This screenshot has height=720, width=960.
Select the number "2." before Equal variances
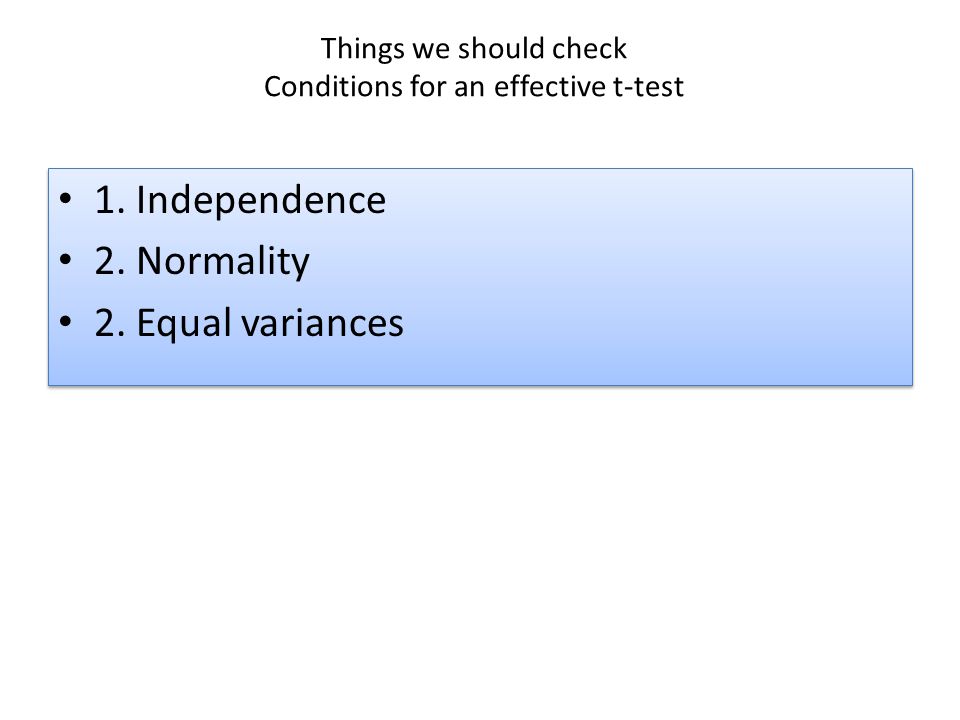click(111, 323)
